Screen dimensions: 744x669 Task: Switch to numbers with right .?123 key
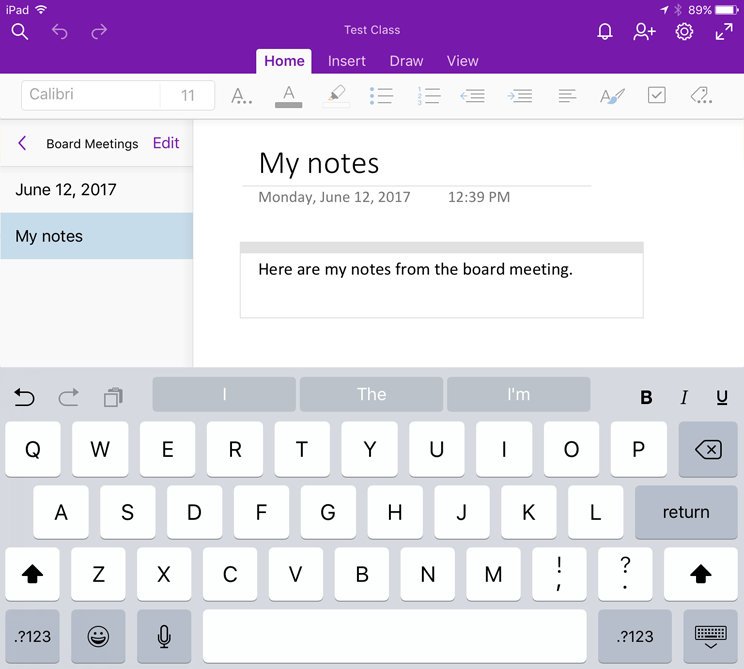(635, 636)
